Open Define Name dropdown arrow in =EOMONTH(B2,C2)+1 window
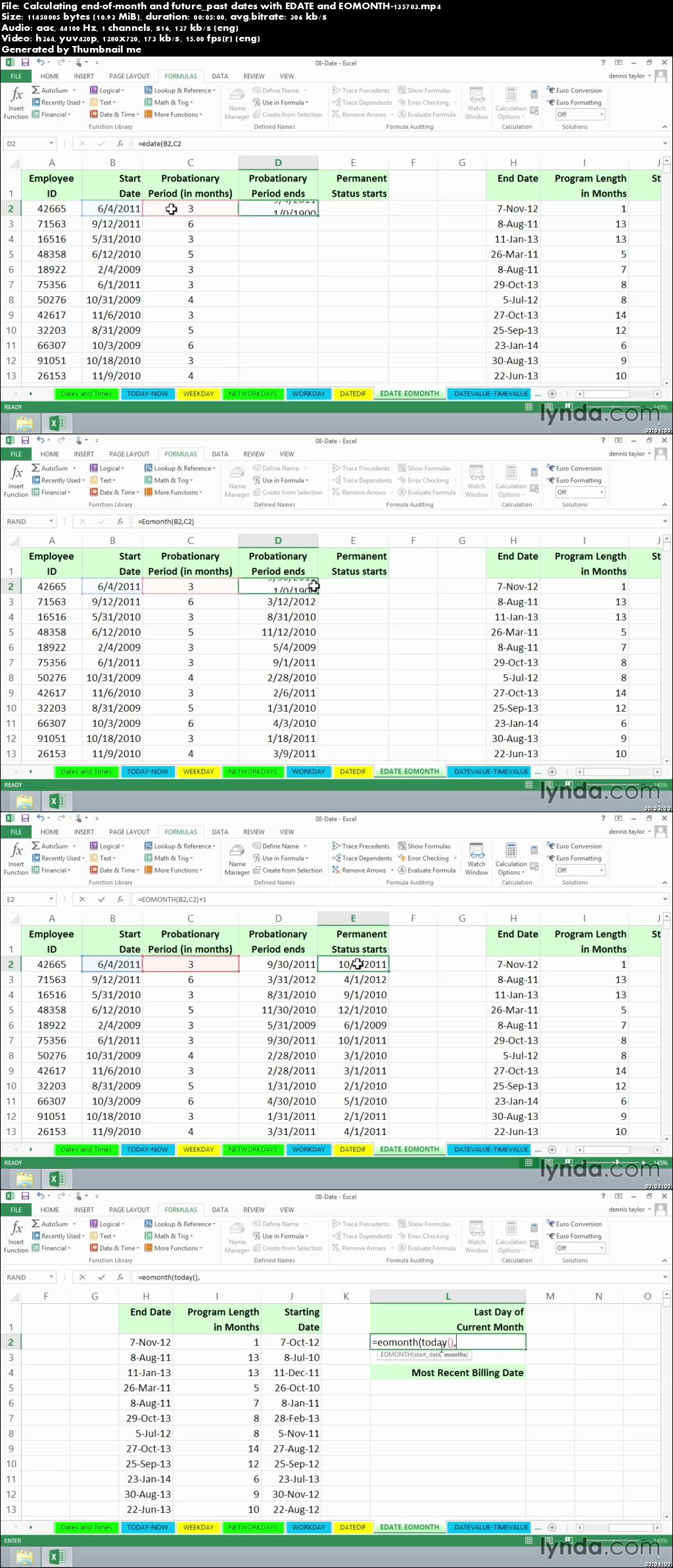This screenshot has width=673, height=1568. (x=306, y=846)
